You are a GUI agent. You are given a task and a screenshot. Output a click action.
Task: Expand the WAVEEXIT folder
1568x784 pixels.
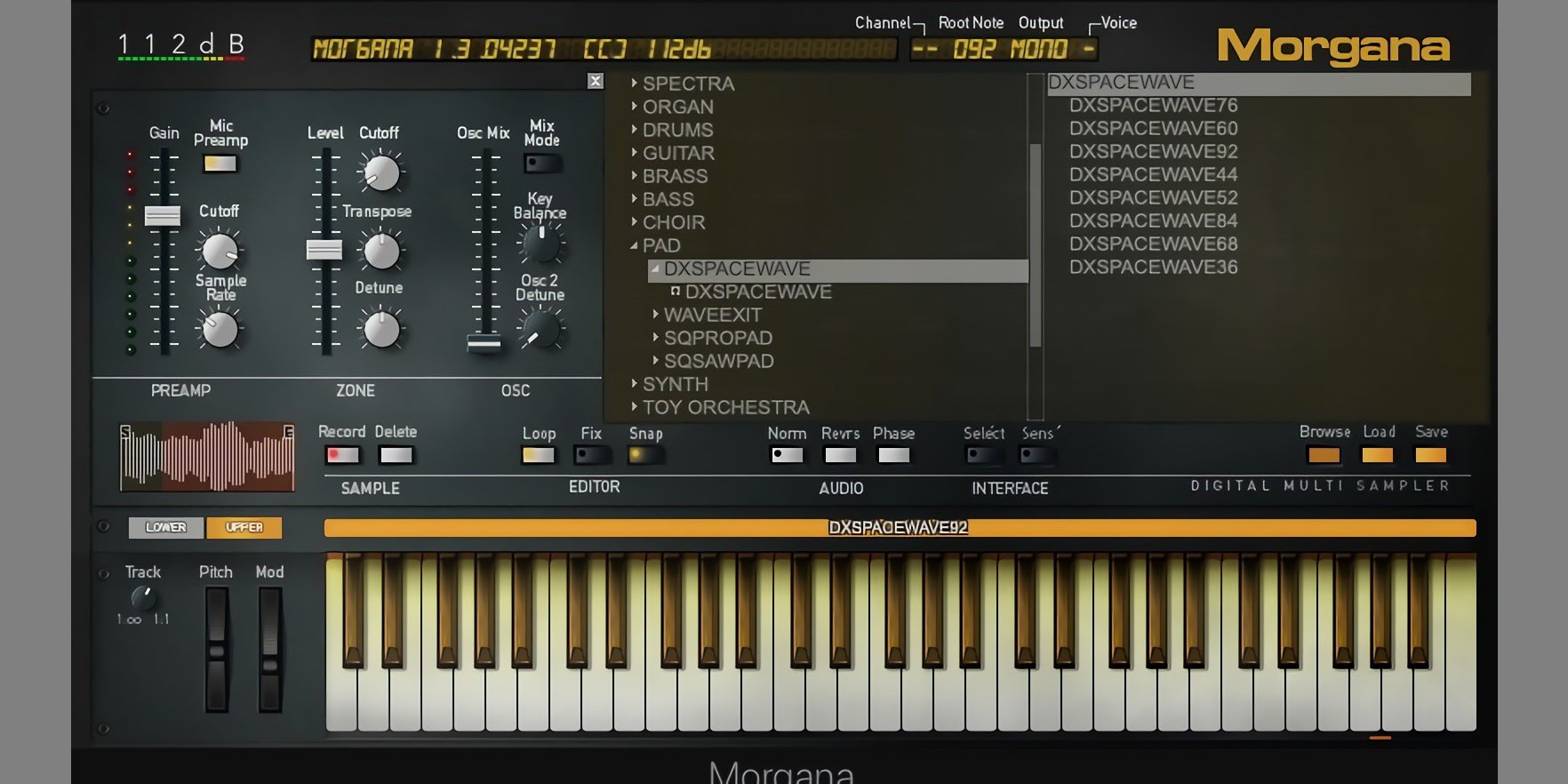pyautogui.click(x=655, y=314)
